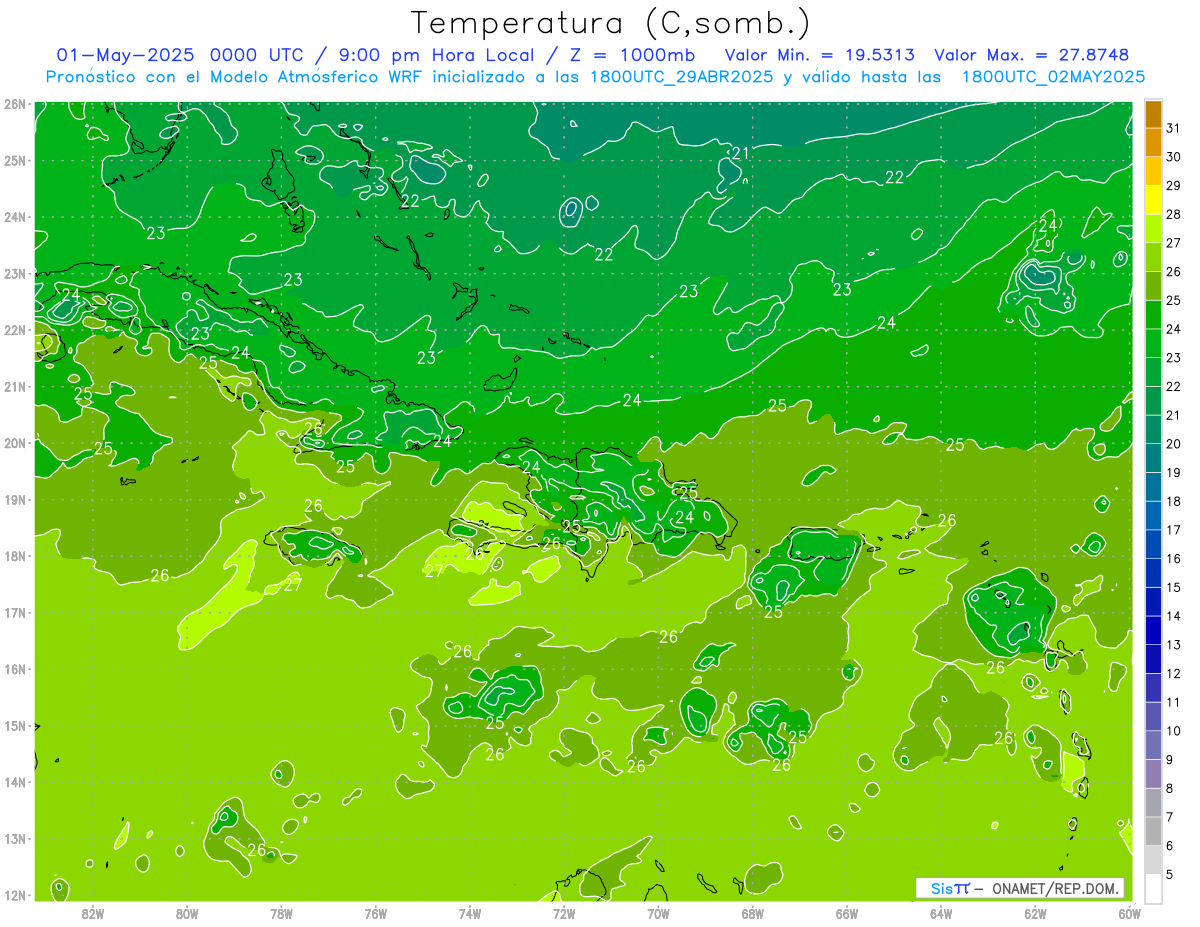Viewport: 1200px width, 927px height.
Task: Click the legend scale label 28
Action: pyautogui.click(x=1174, y=214)
